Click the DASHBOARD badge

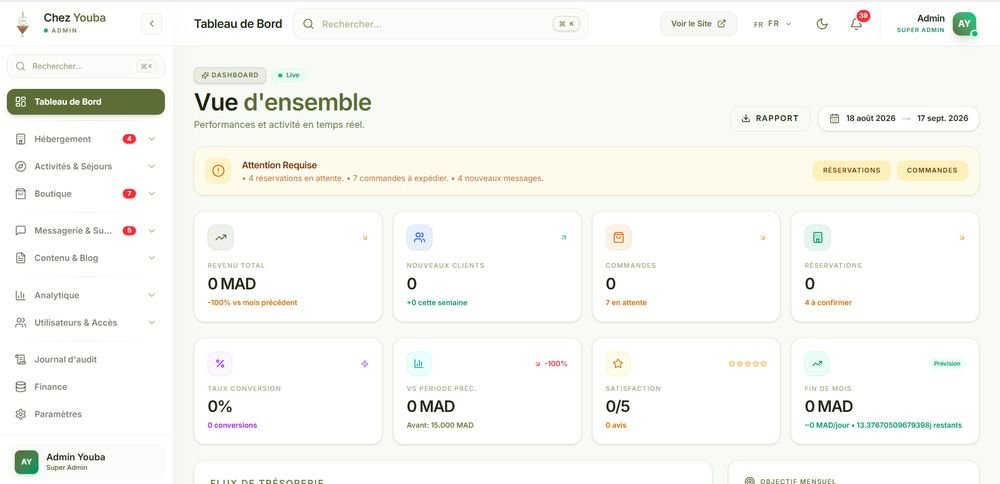pyautogui.click(x=230, y=75)
